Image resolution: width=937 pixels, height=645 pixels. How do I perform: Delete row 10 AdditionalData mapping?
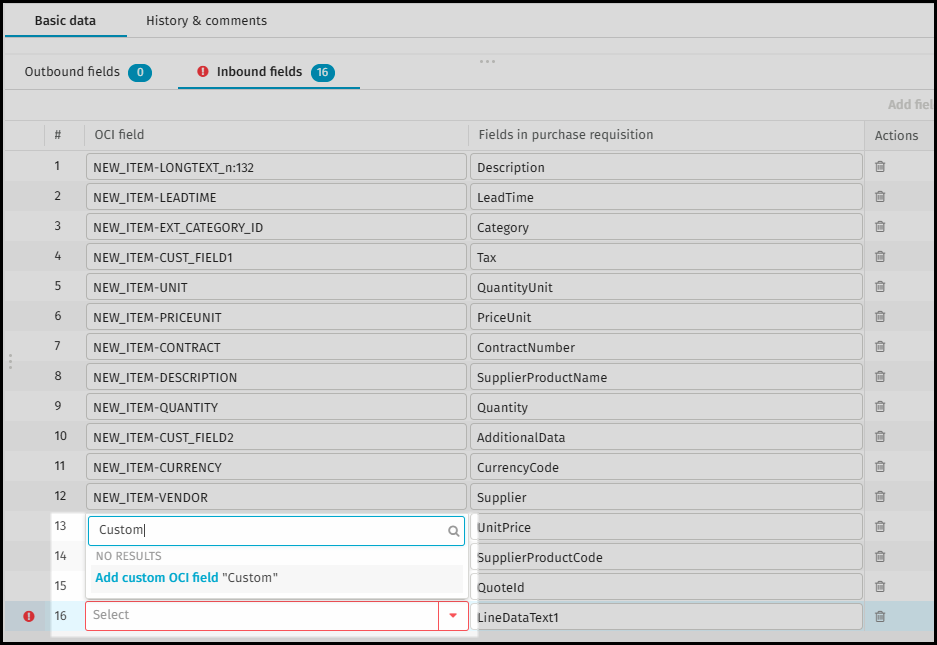880,437
